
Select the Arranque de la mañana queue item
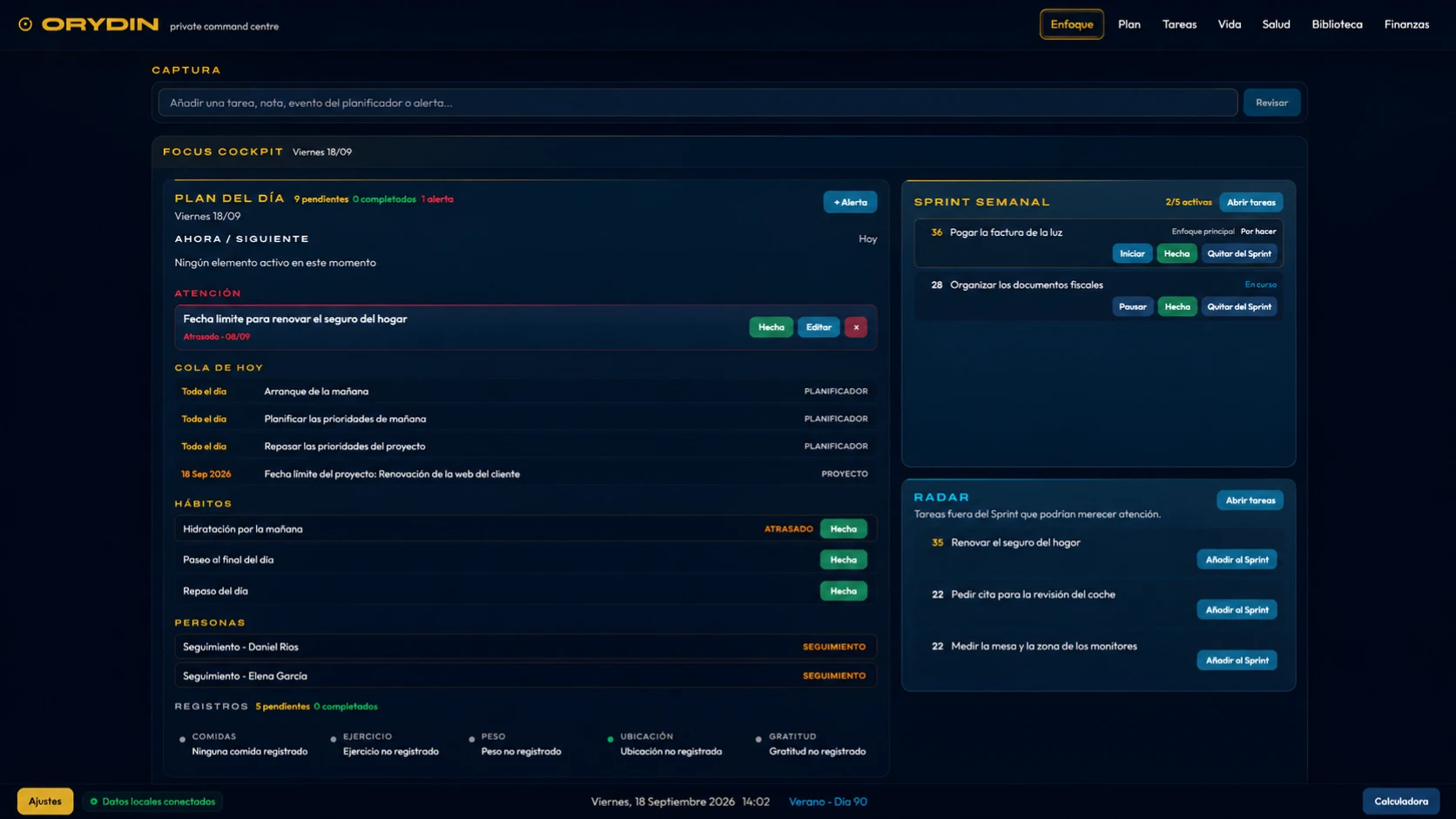coord(524,392)
